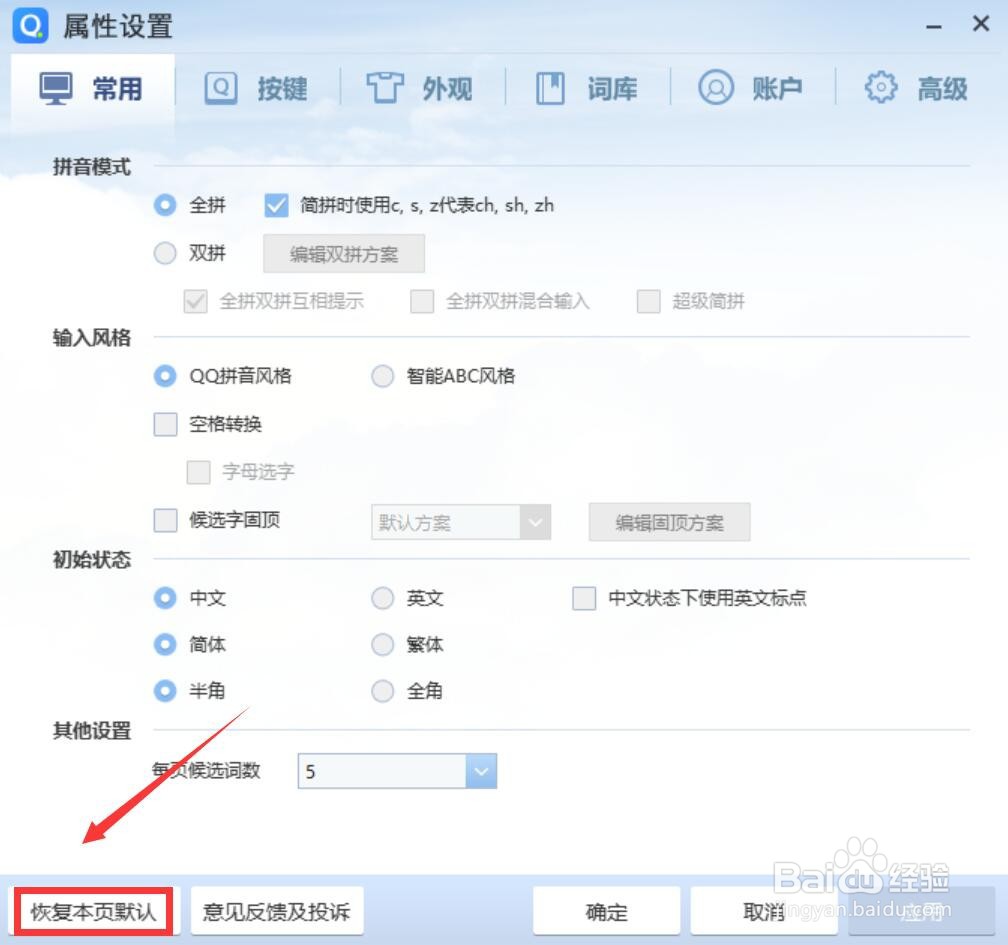Click the 外观 shirt icon

[x=387, y=87]
